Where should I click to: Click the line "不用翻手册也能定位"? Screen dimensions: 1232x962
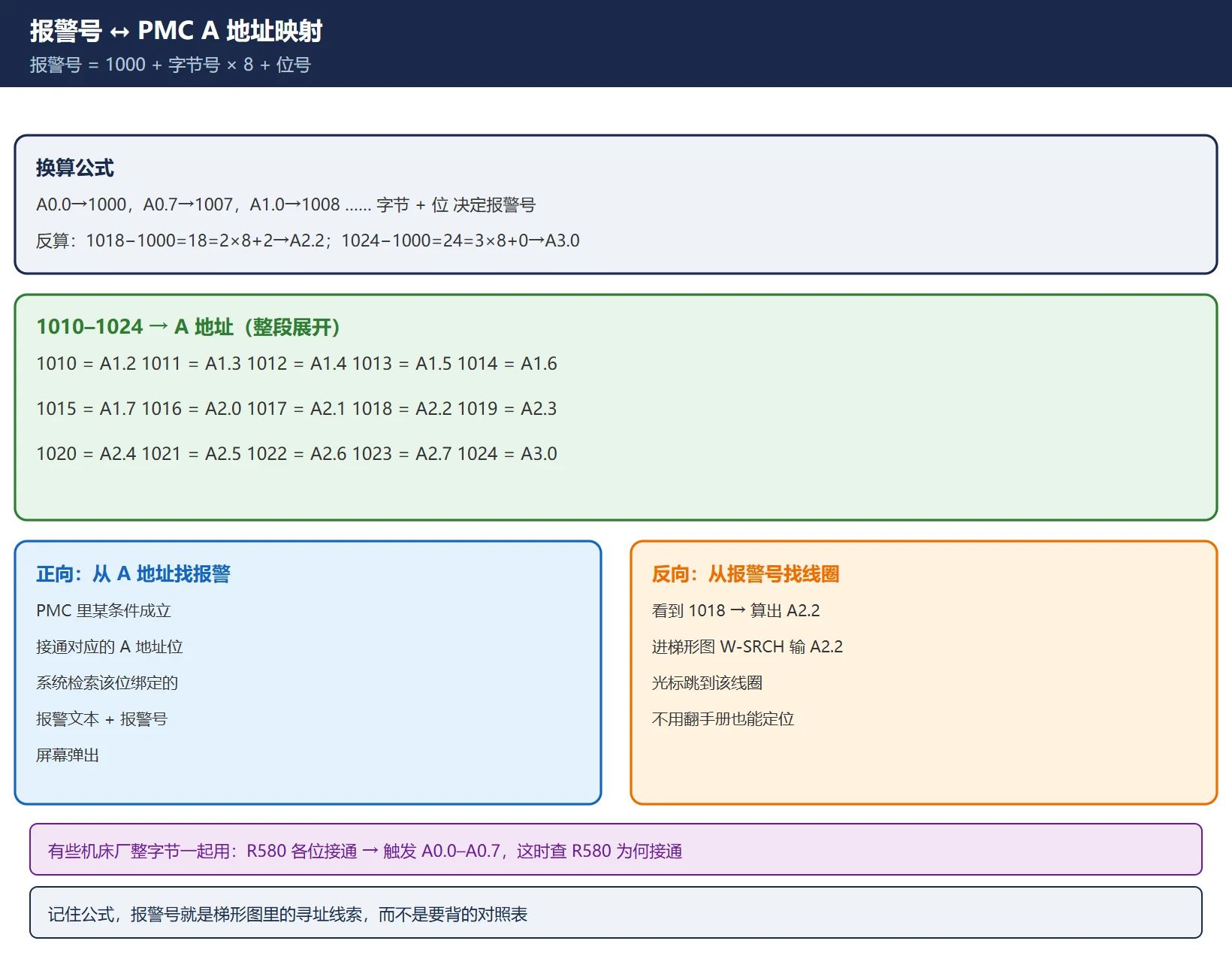click(723, 718)
